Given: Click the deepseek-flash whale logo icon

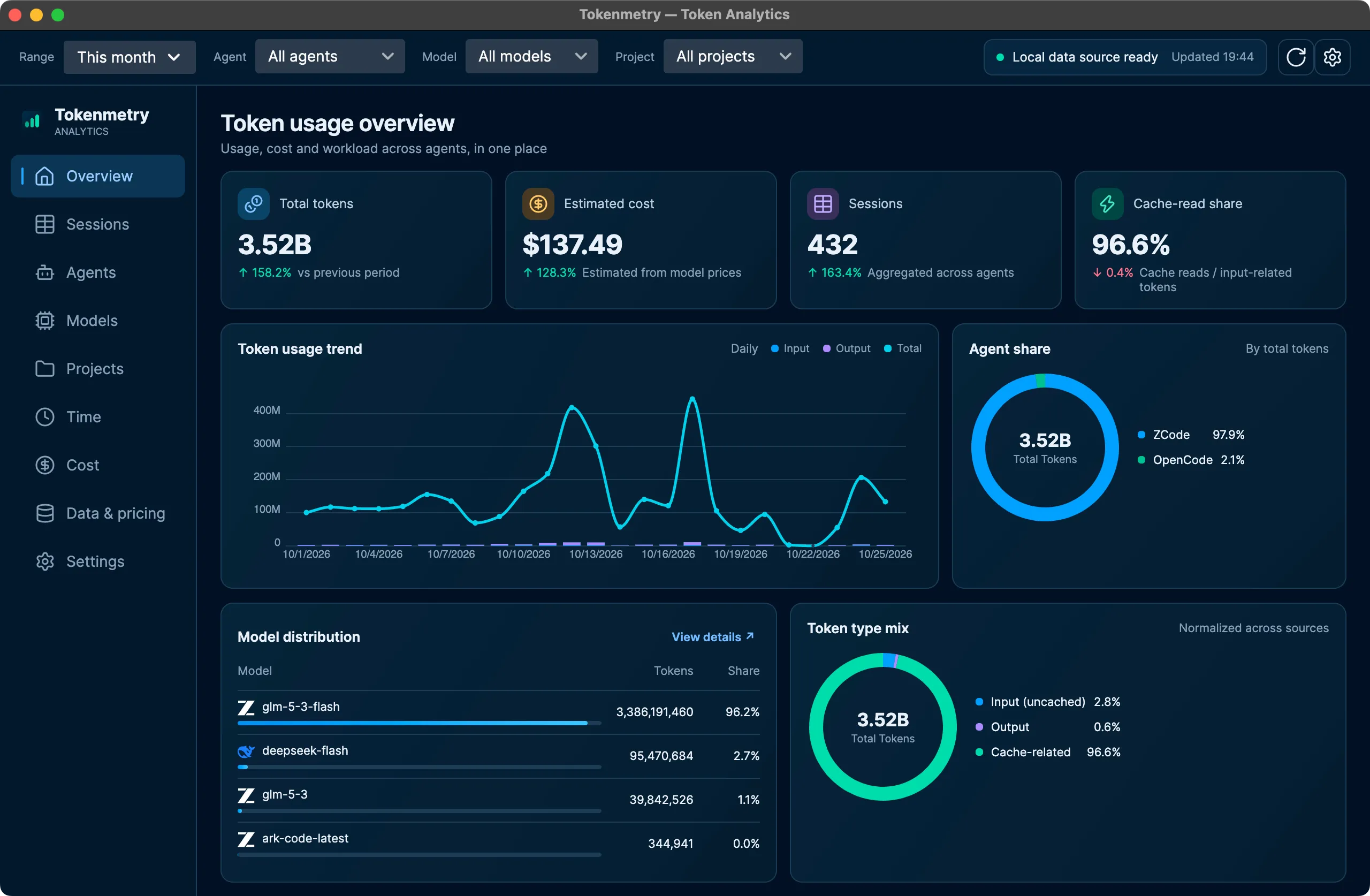Looking at the screenshot, I should click(246, 751).
